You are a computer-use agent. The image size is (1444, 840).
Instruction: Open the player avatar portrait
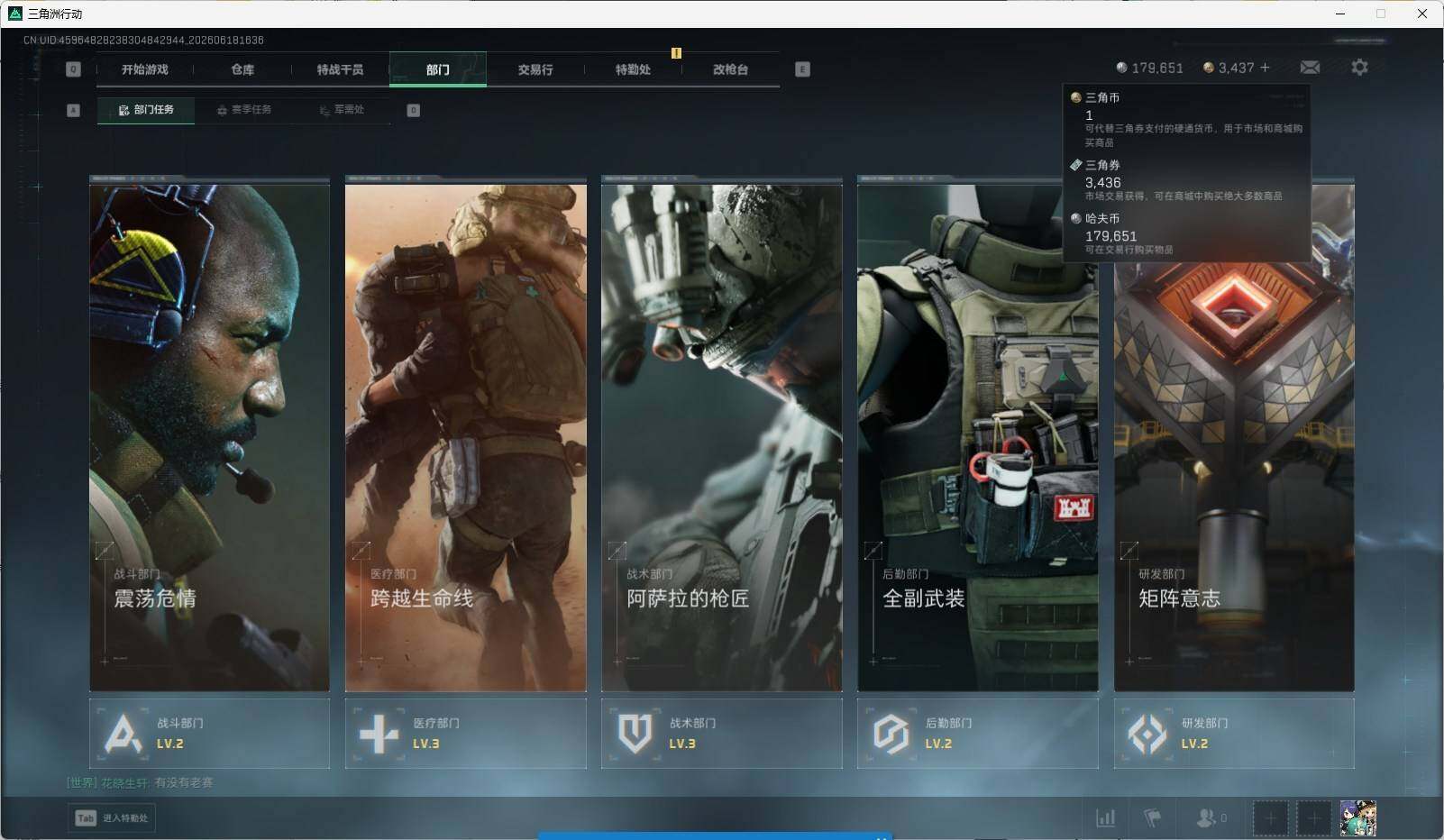[x=1357, y=818]
